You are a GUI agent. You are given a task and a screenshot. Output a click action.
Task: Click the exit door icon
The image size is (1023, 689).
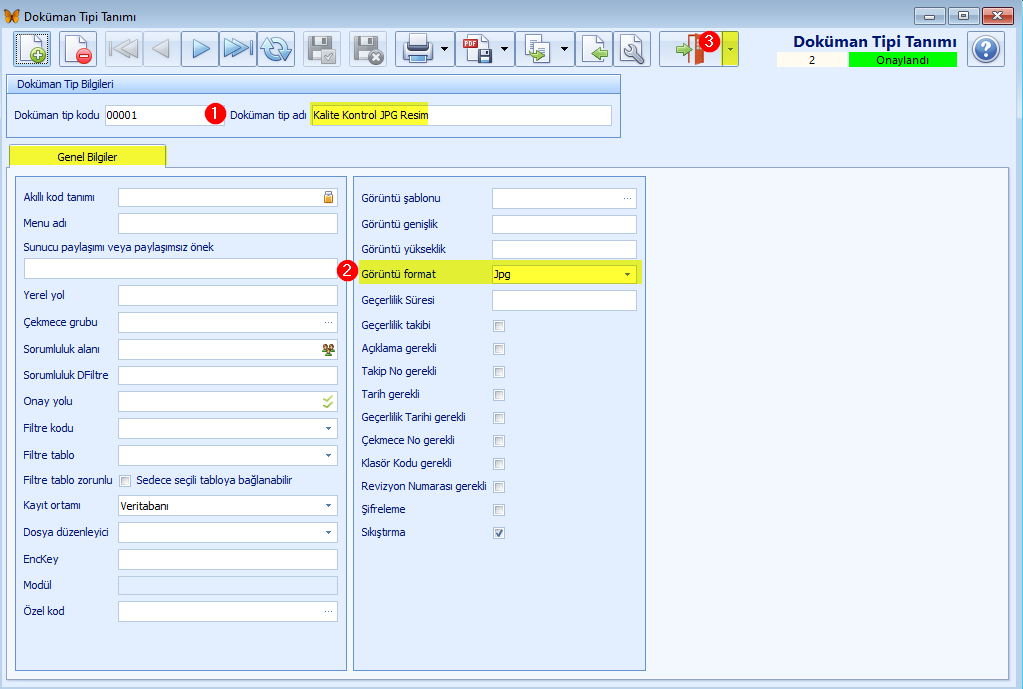coord(690,49)
